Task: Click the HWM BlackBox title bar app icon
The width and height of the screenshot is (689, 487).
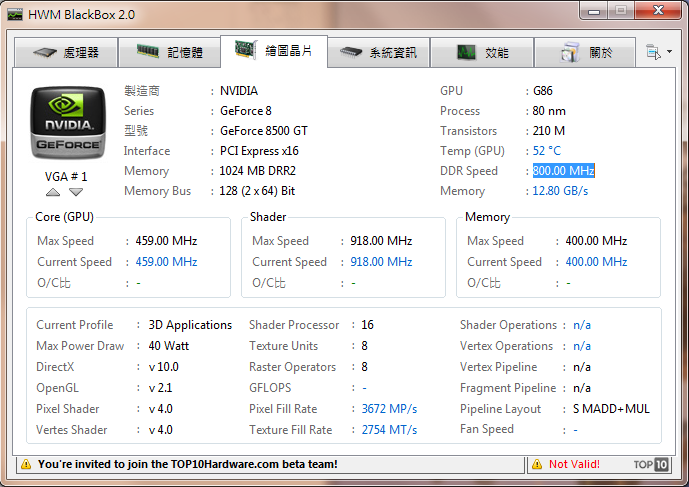Action: coord(15,15)
